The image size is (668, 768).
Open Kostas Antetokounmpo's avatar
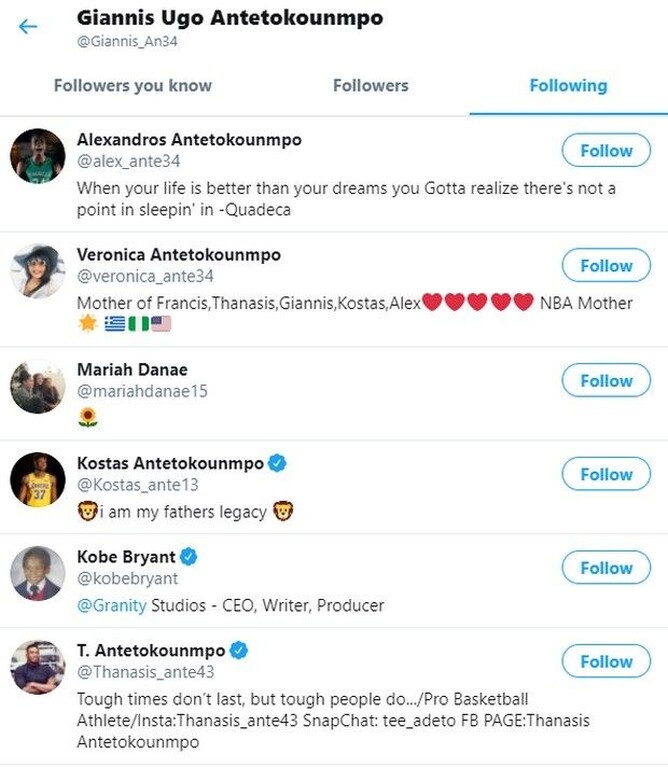pos(38,480)
